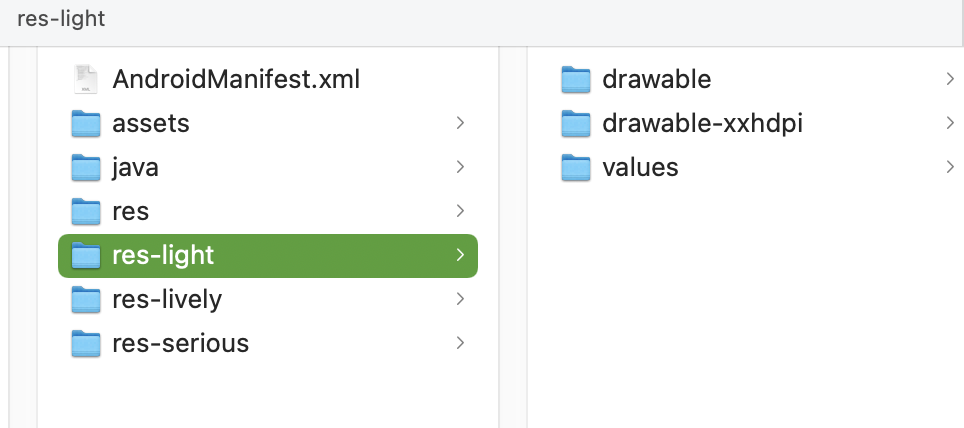Select the AndroidManifest.xml file name

pos(236,79)
